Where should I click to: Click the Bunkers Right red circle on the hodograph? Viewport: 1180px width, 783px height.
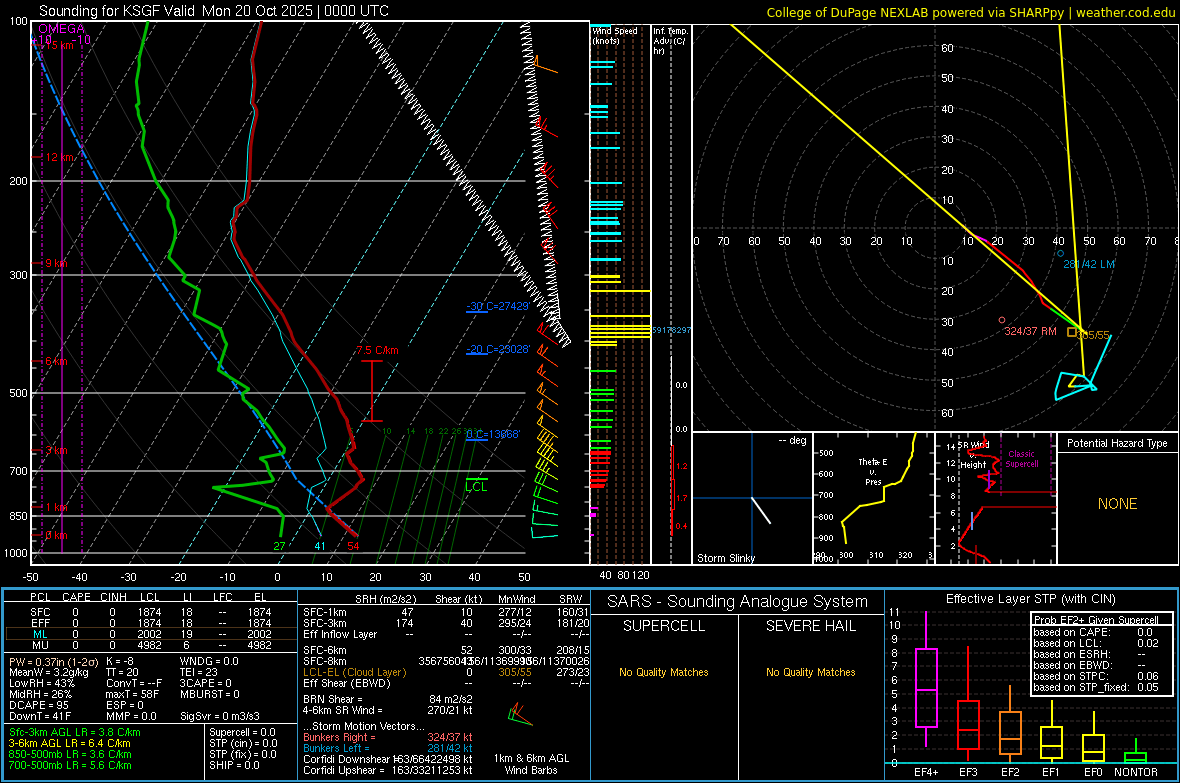(1002, 320)
